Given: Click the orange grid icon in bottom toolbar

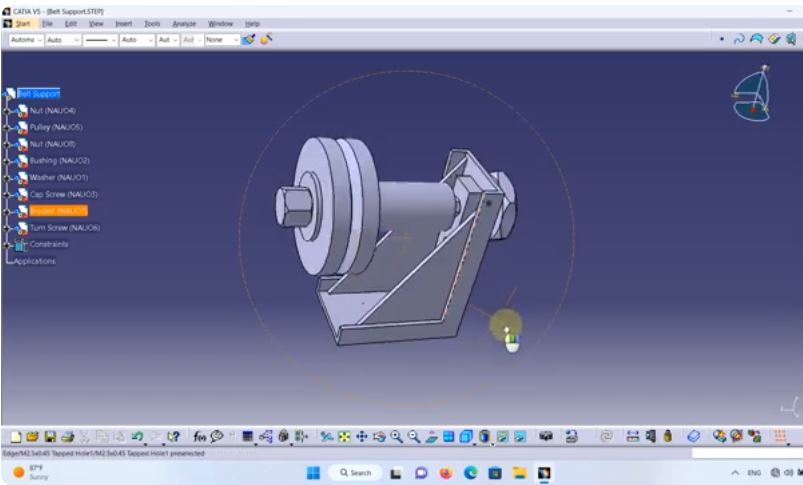Looking at the screenshot, I should (780, 436).
